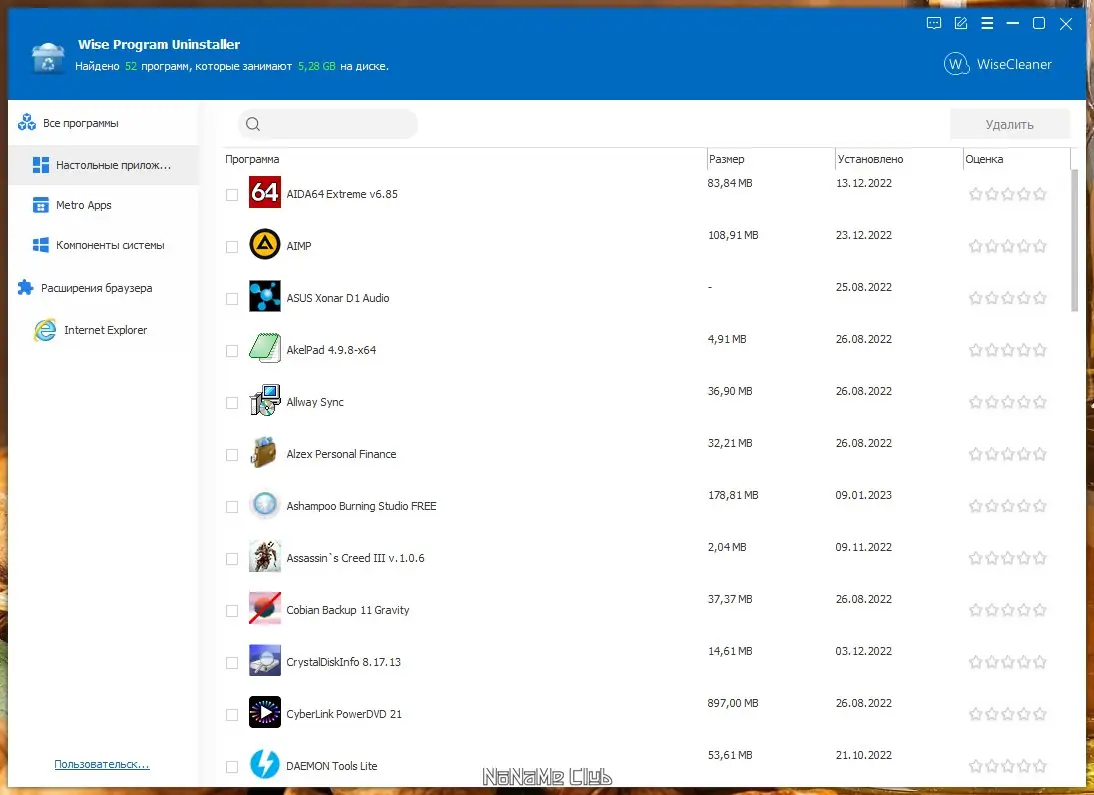Click the AkelPad notepad icon
The height and width of the screenshot is (795, 1094).
(x=264, y=348)
